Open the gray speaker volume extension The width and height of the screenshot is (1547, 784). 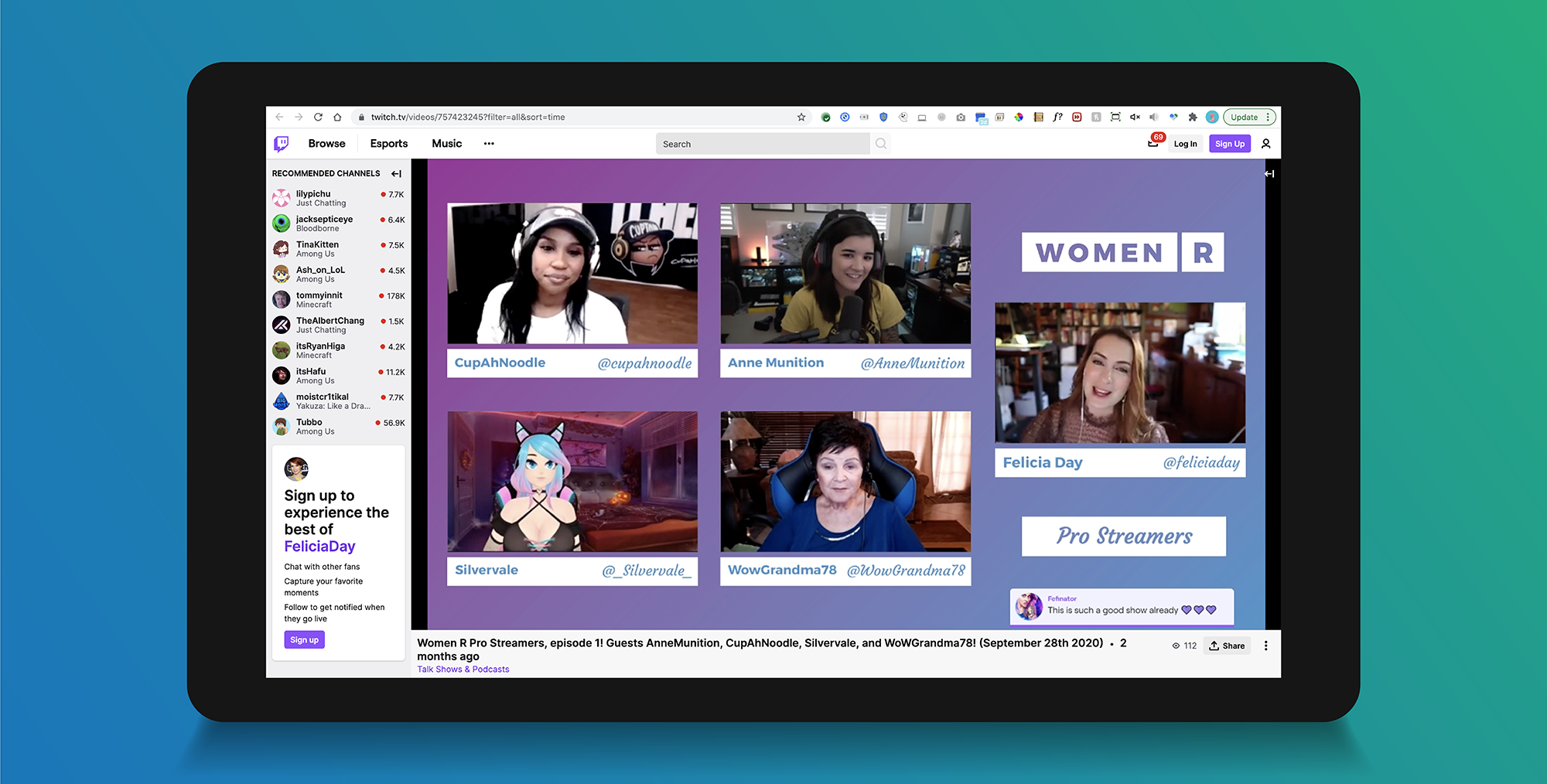(1154, 118)
